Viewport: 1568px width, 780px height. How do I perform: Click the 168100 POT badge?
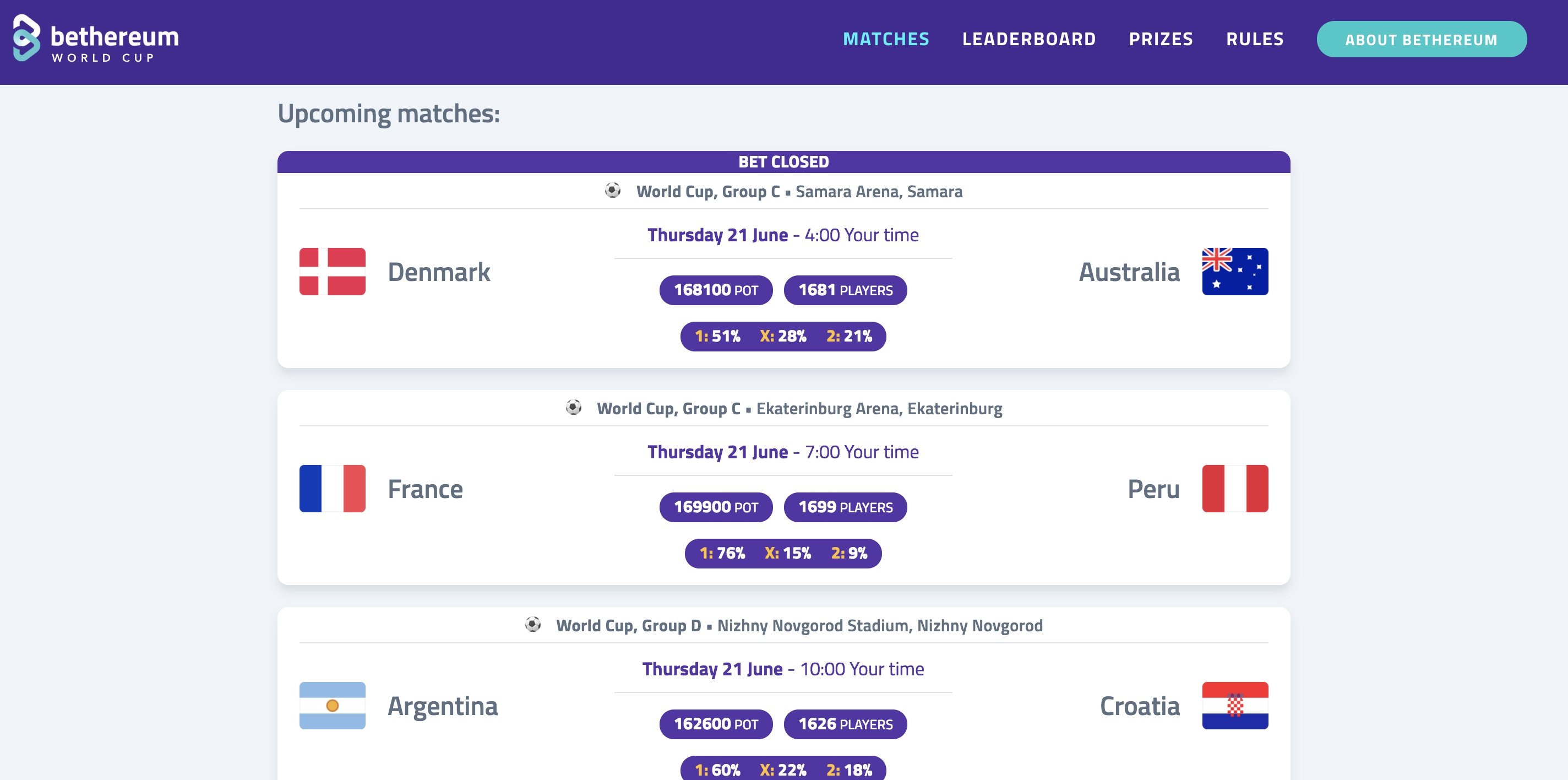pos(716,290)
